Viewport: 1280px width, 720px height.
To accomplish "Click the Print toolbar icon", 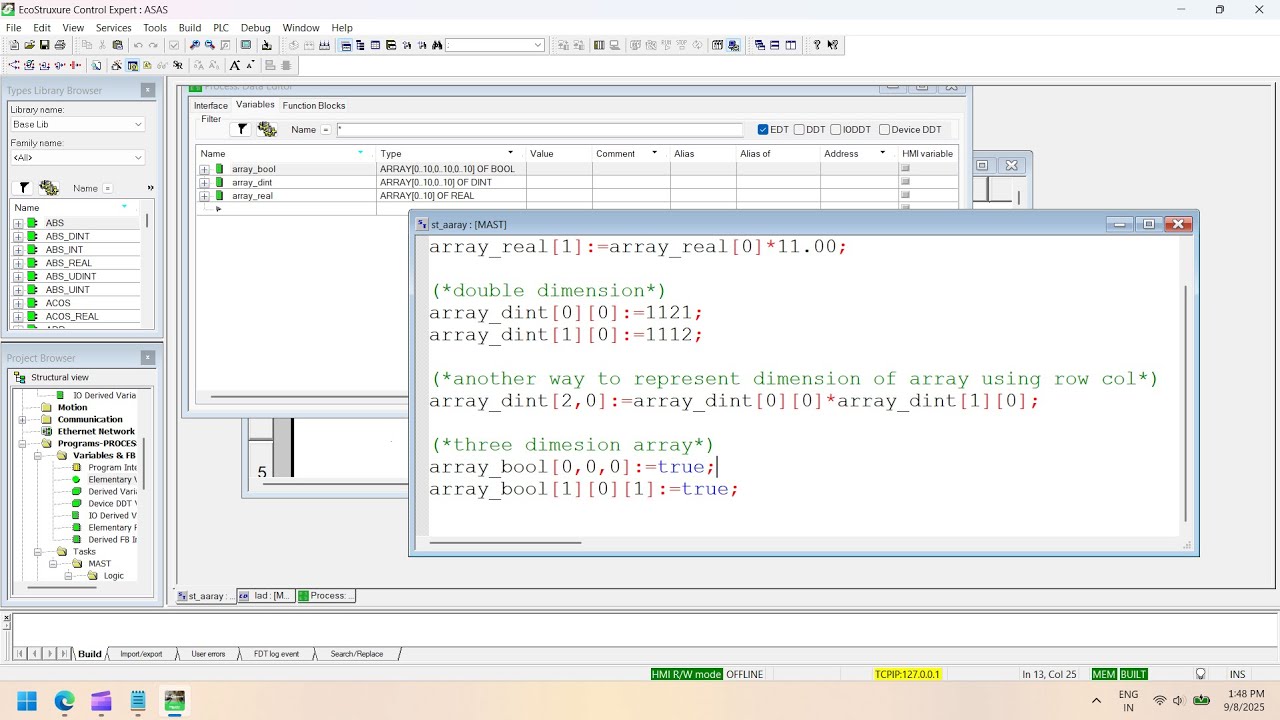I will (59, 45).
